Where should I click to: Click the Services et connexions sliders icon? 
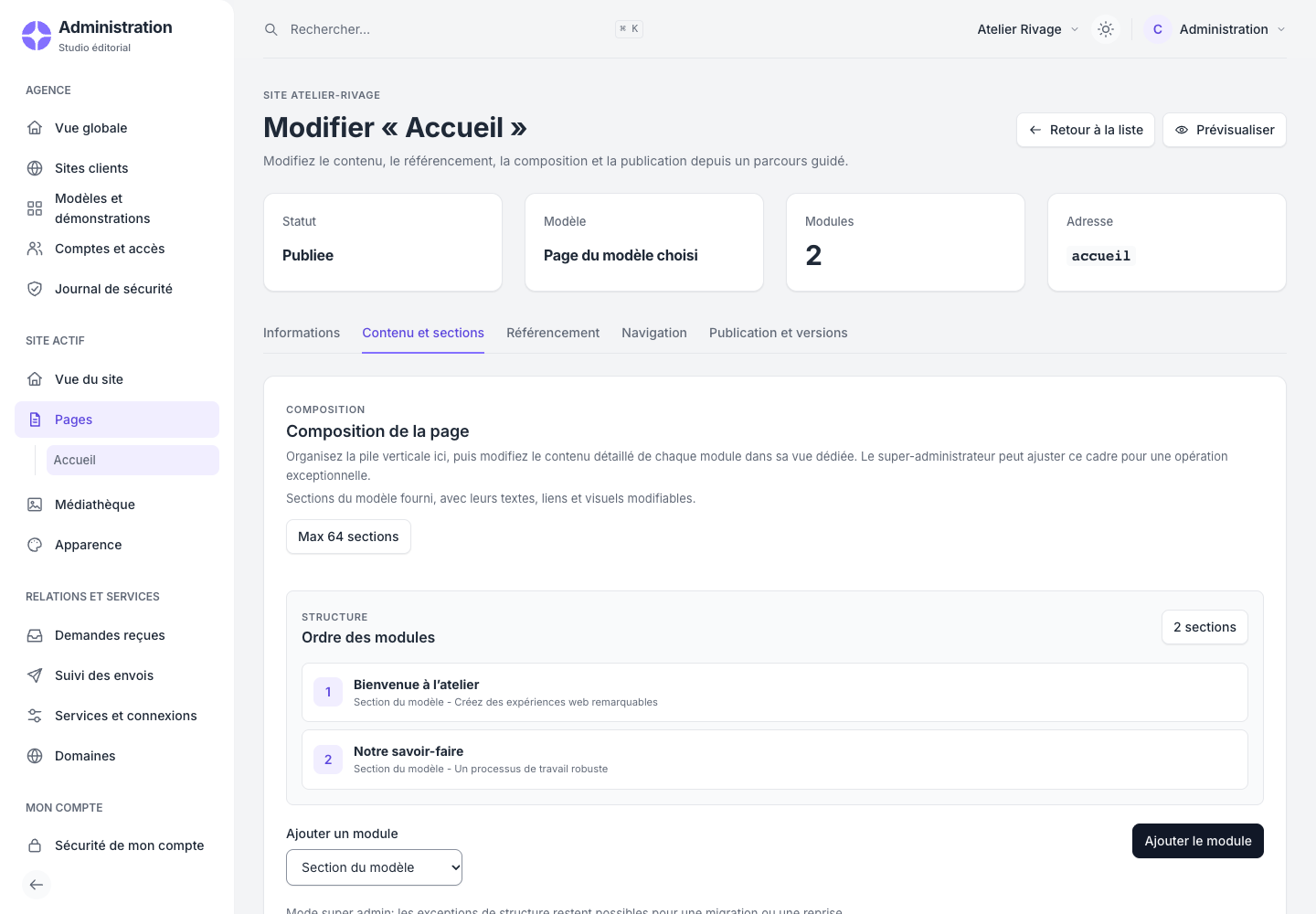[35, 716]
